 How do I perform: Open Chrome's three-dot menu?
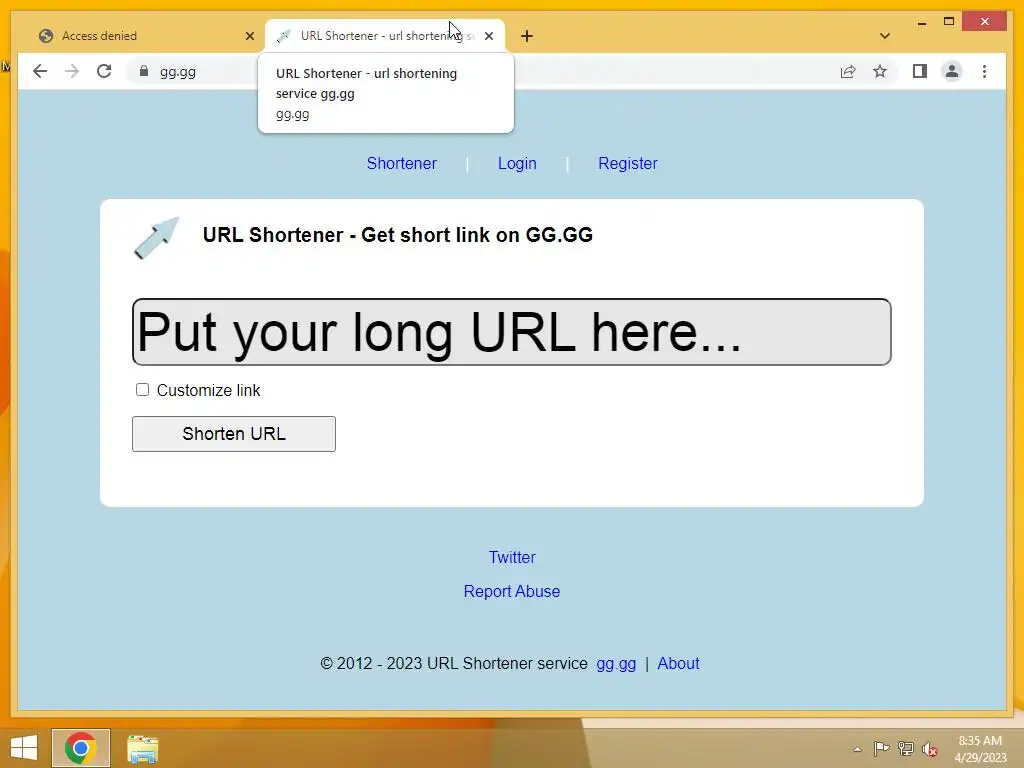[984, 71]
